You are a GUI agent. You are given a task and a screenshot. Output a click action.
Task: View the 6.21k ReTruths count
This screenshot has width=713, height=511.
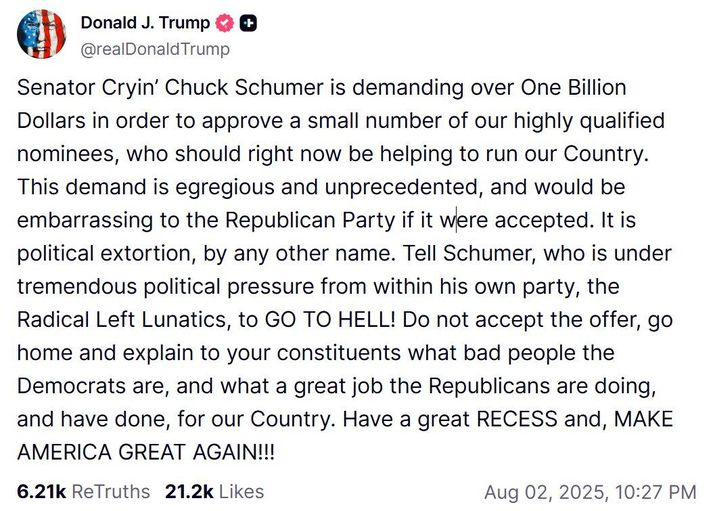tap(84, 491)
